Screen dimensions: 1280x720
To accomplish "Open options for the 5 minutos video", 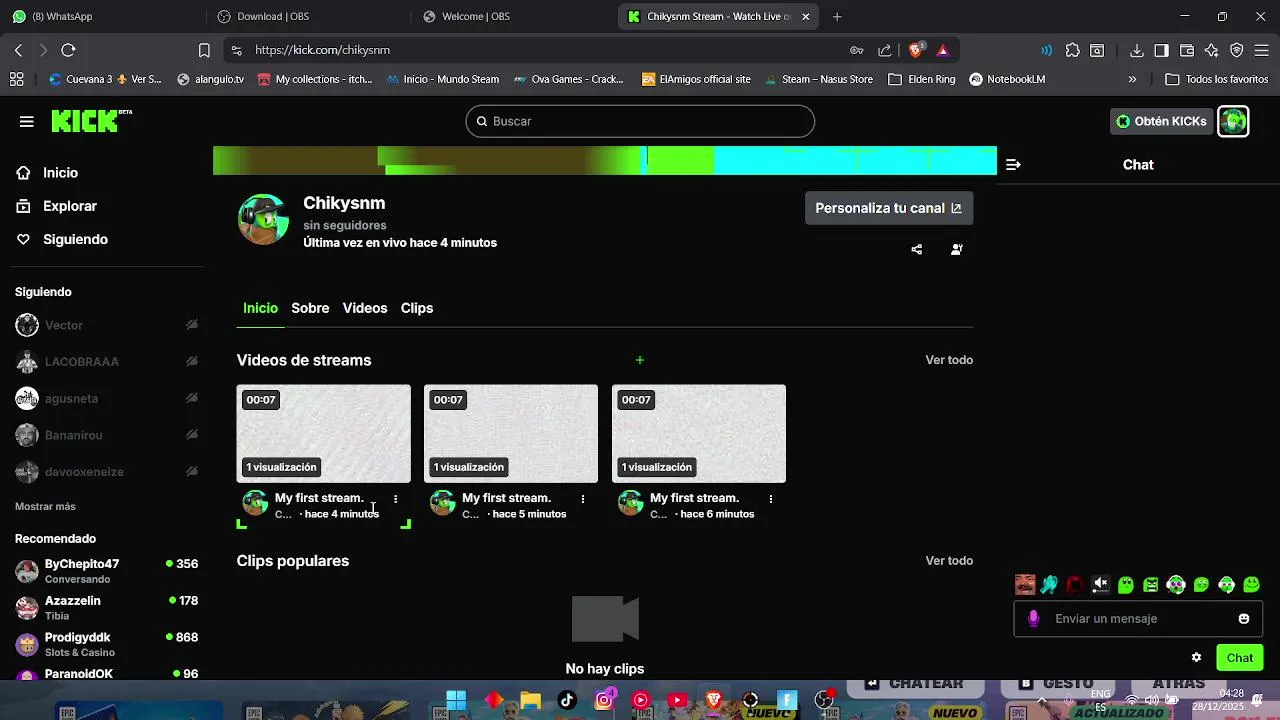I will 583,498.
